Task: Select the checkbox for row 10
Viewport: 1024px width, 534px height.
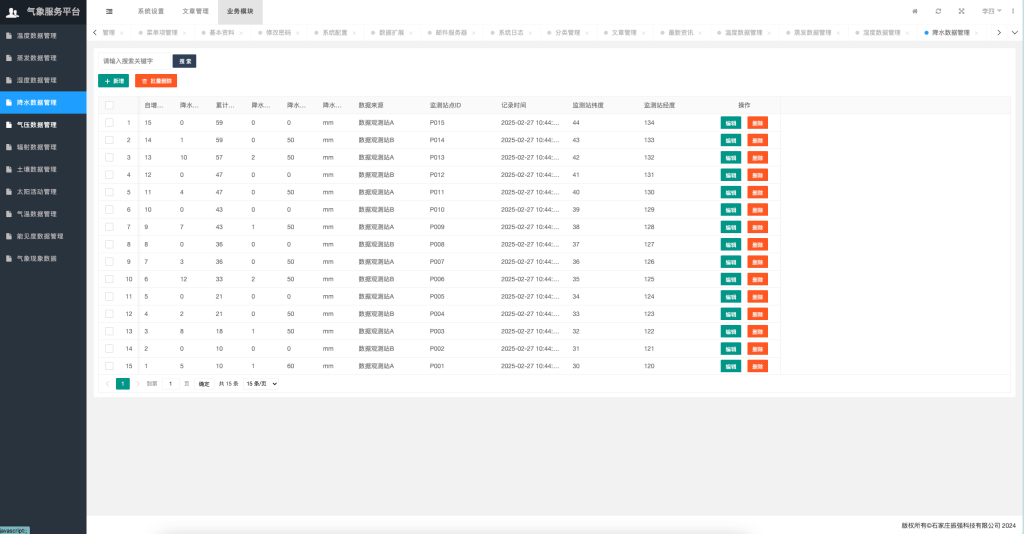Action: point(109,279)
